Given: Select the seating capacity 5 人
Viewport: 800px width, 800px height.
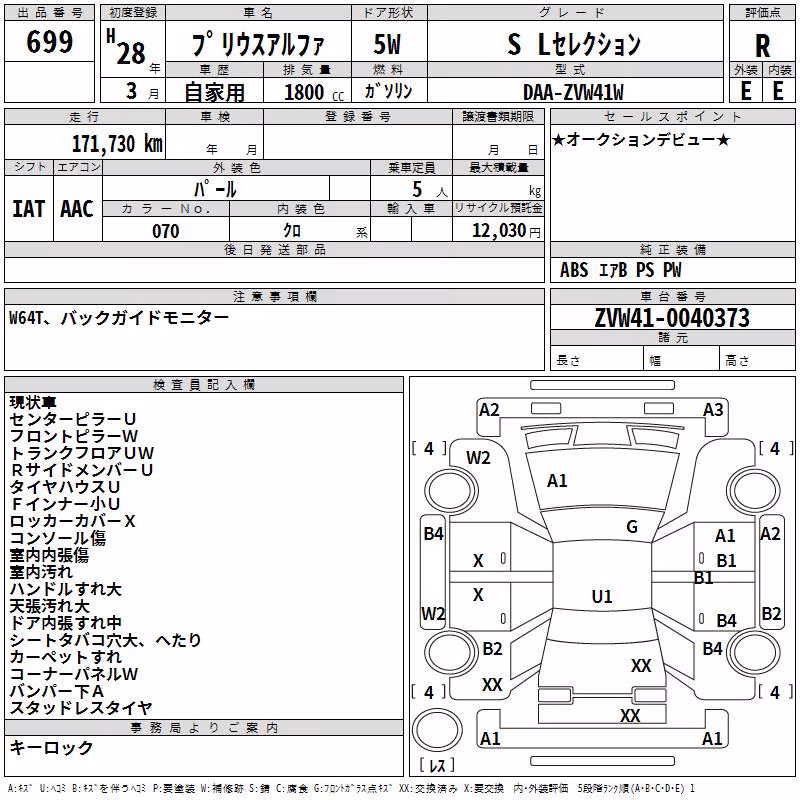Looking at the screenshot, I should tap(430, 190).
